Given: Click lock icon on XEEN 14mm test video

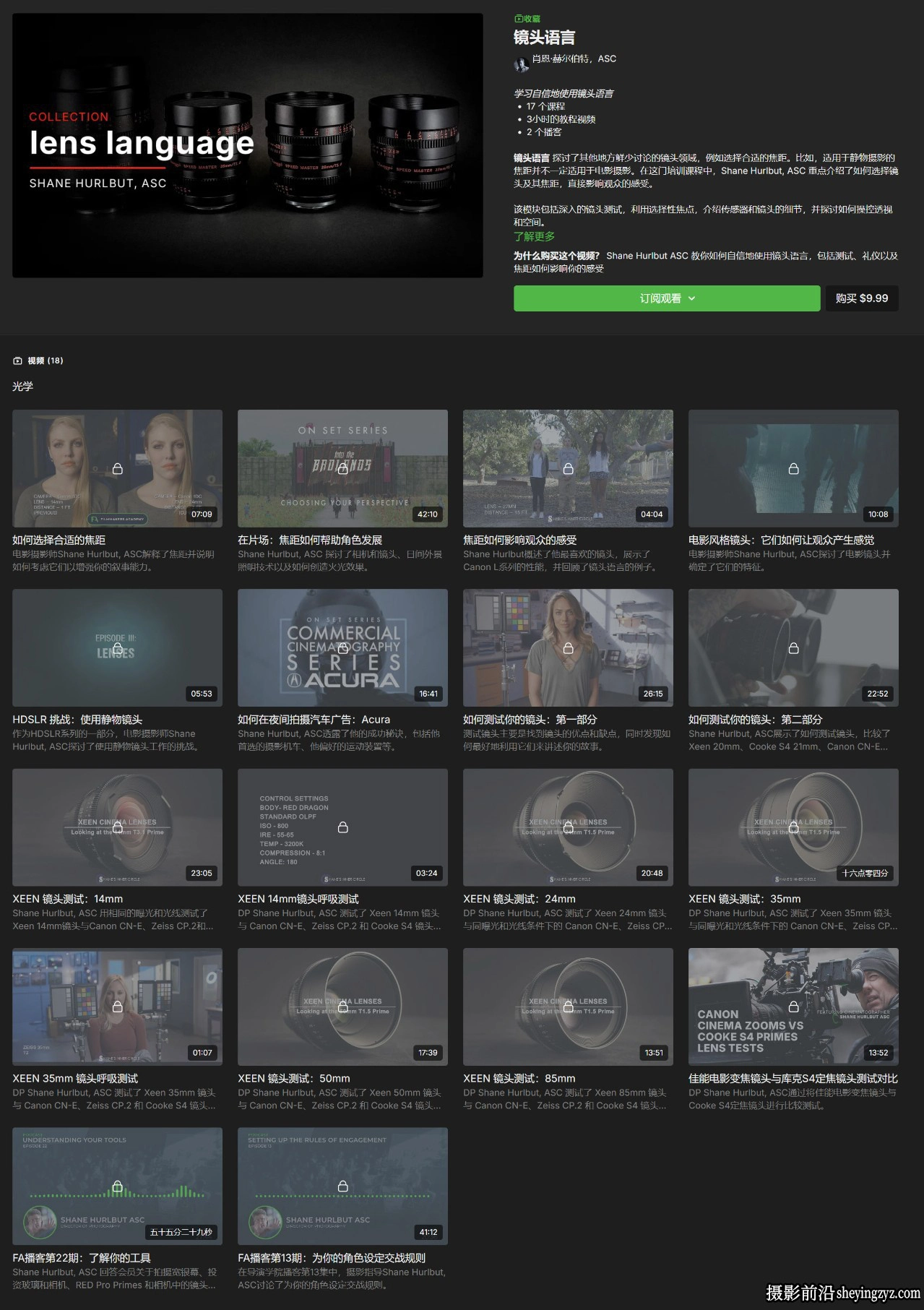Looking at the screenshot, I should pos(118,827).
